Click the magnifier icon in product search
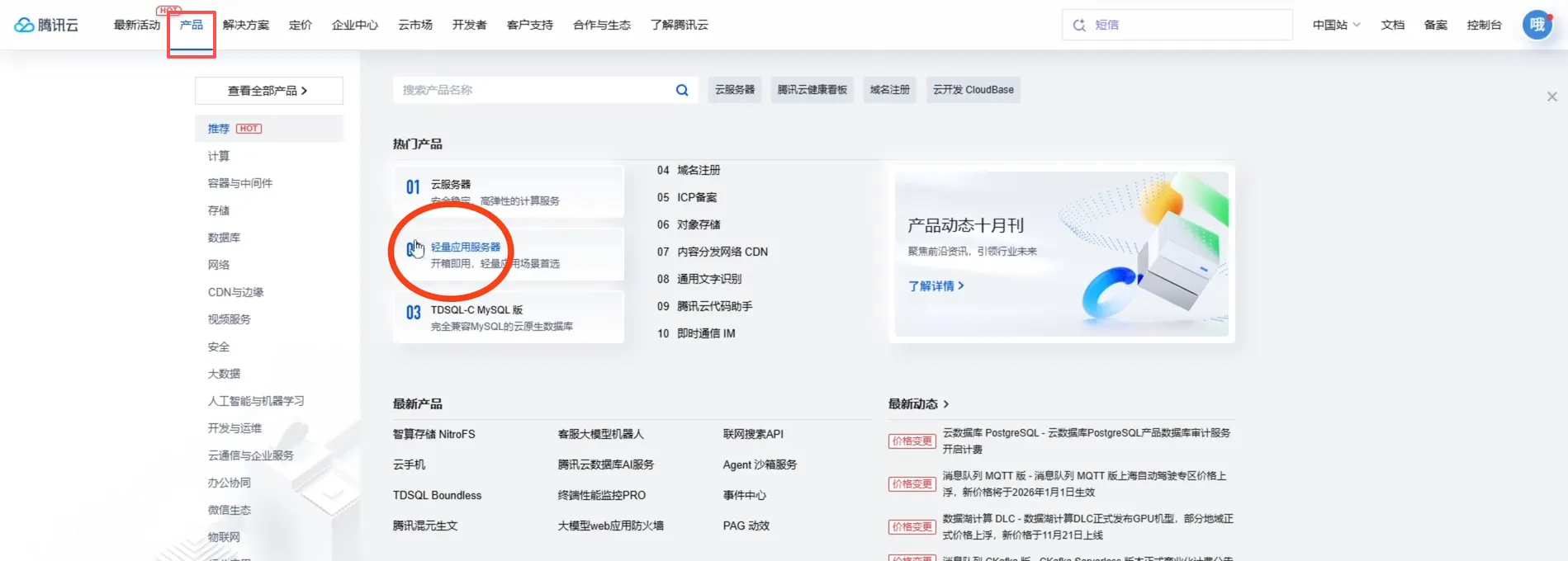This screenshot has width=1568, height=561. (682, 90)
